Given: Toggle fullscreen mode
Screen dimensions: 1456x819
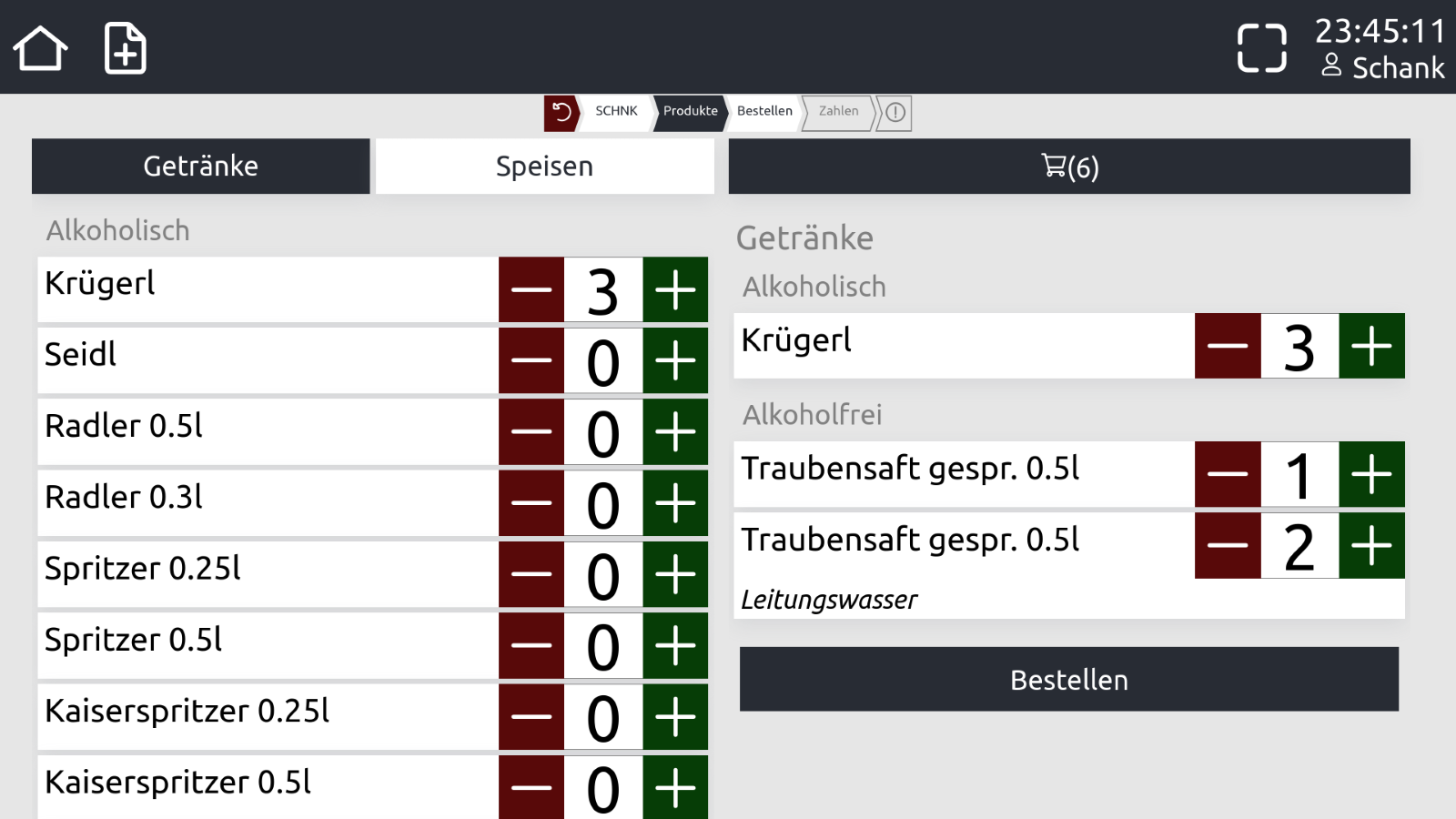Looking at the screenshot, I should click(1261, 48).
